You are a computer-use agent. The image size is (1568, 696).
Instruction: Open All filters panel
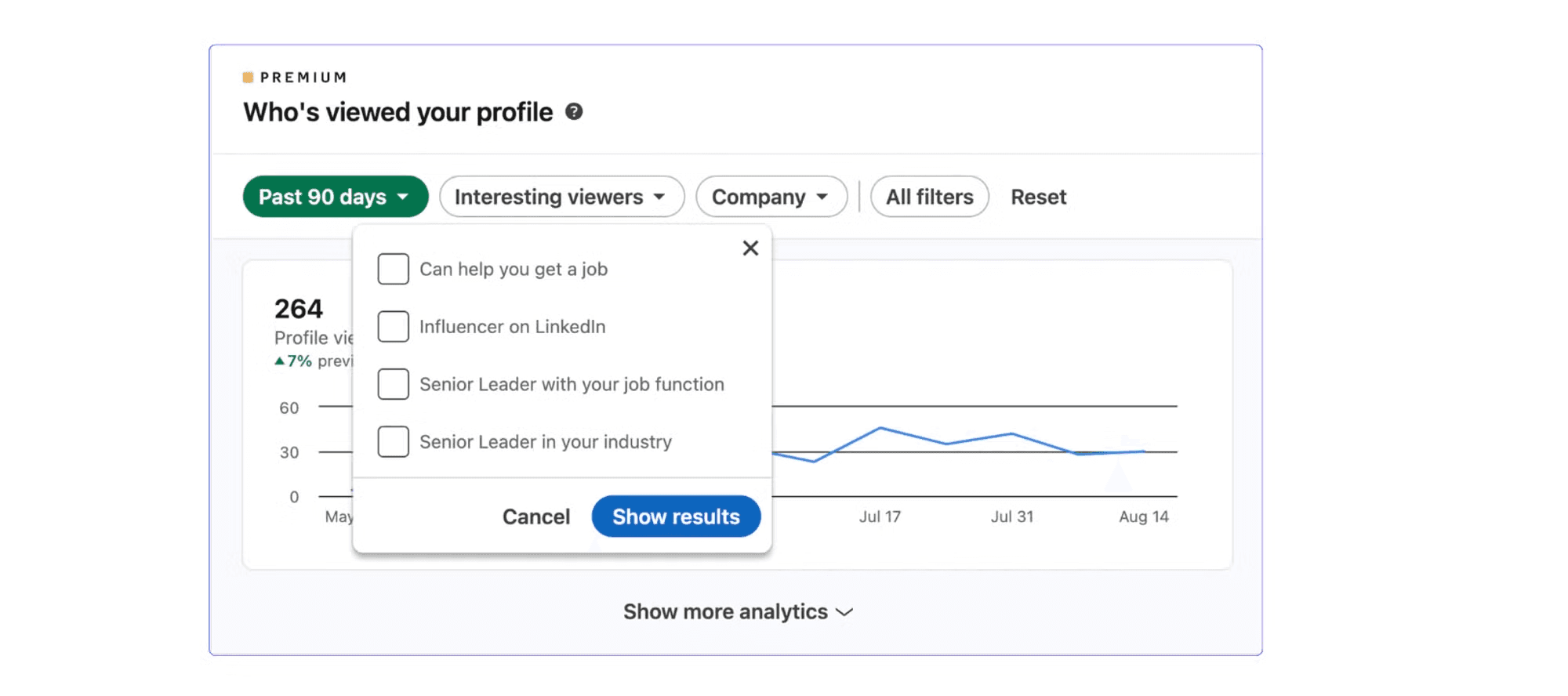click(x=930, y=197)
